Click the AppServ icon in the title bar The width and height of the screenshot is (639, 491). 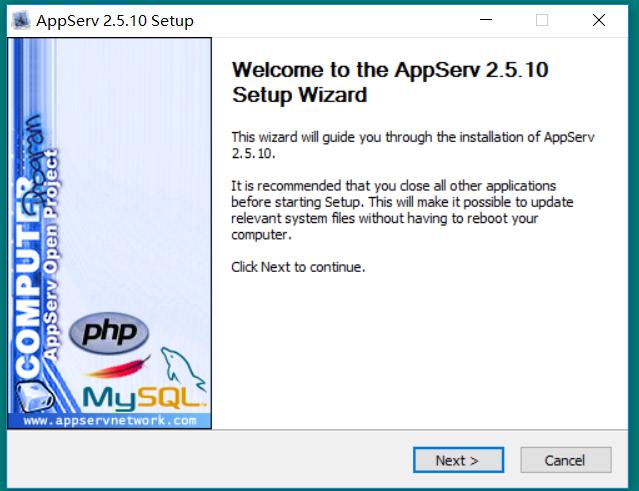click(x=21, y=20)
